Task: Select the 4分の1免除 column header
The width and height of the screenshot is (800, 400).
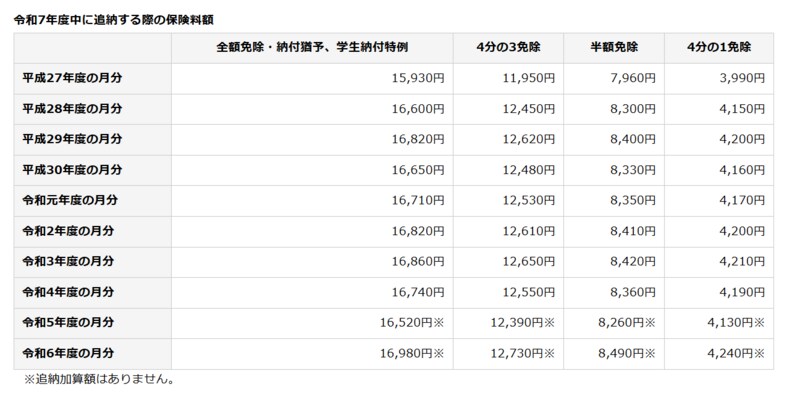Action: 719,47
